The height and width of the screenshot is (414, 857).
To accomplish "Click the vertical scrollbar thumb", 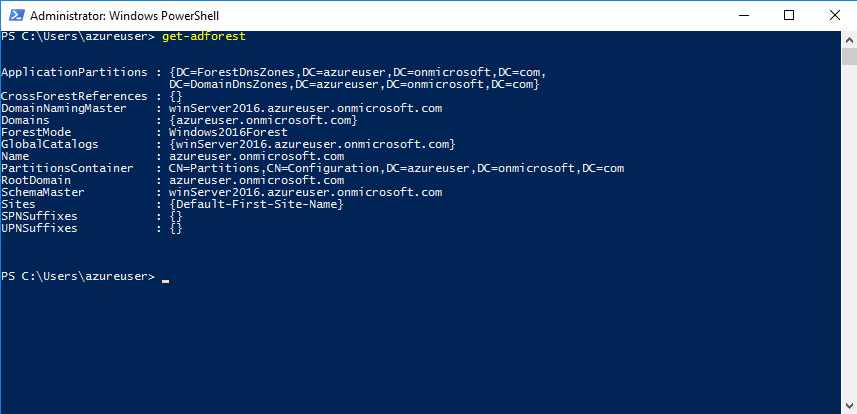I will tap(849, 56).
